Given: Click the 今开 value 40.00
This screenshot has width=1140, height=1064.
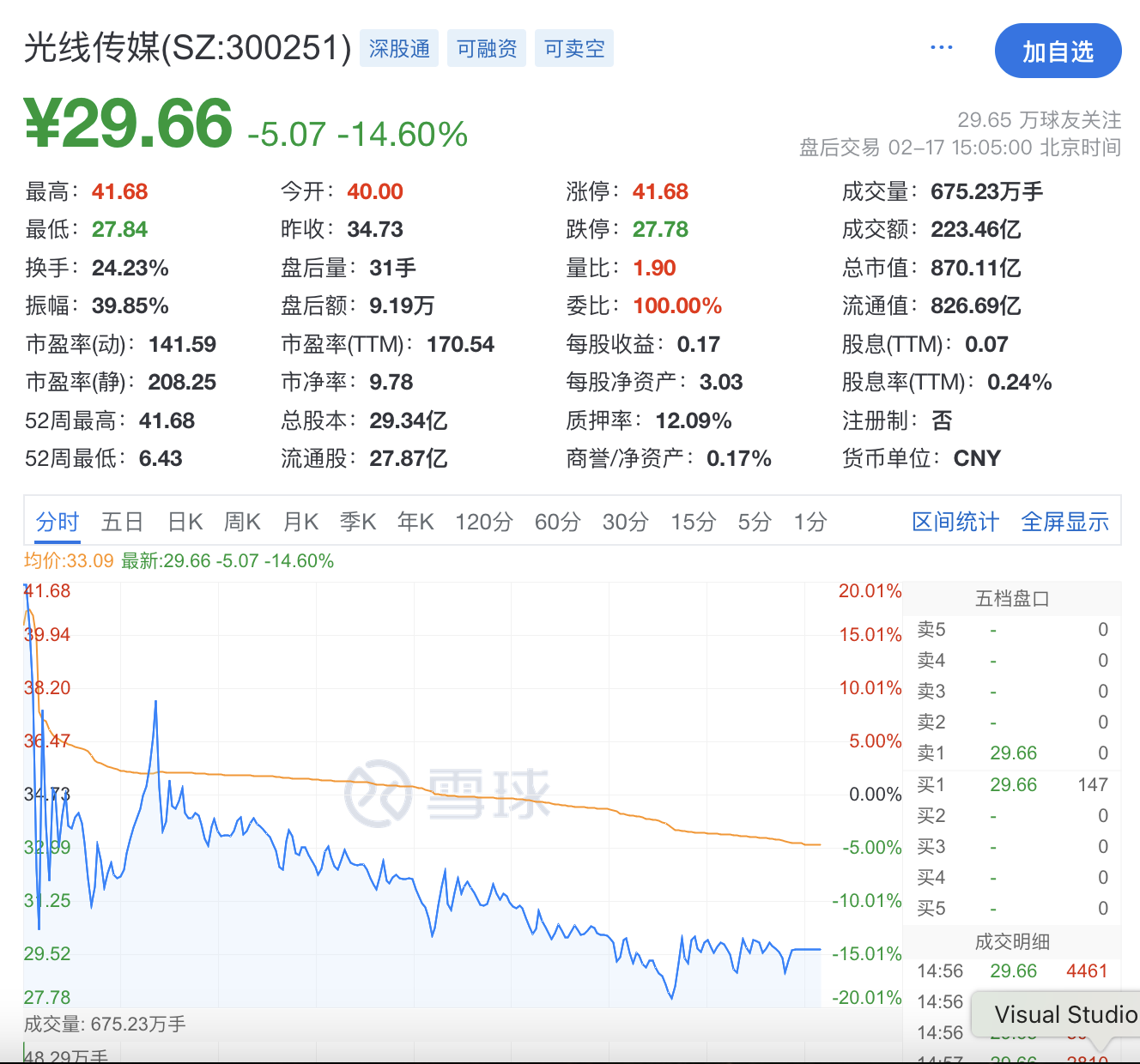Looking at the screenshot, I should point(375,191).
